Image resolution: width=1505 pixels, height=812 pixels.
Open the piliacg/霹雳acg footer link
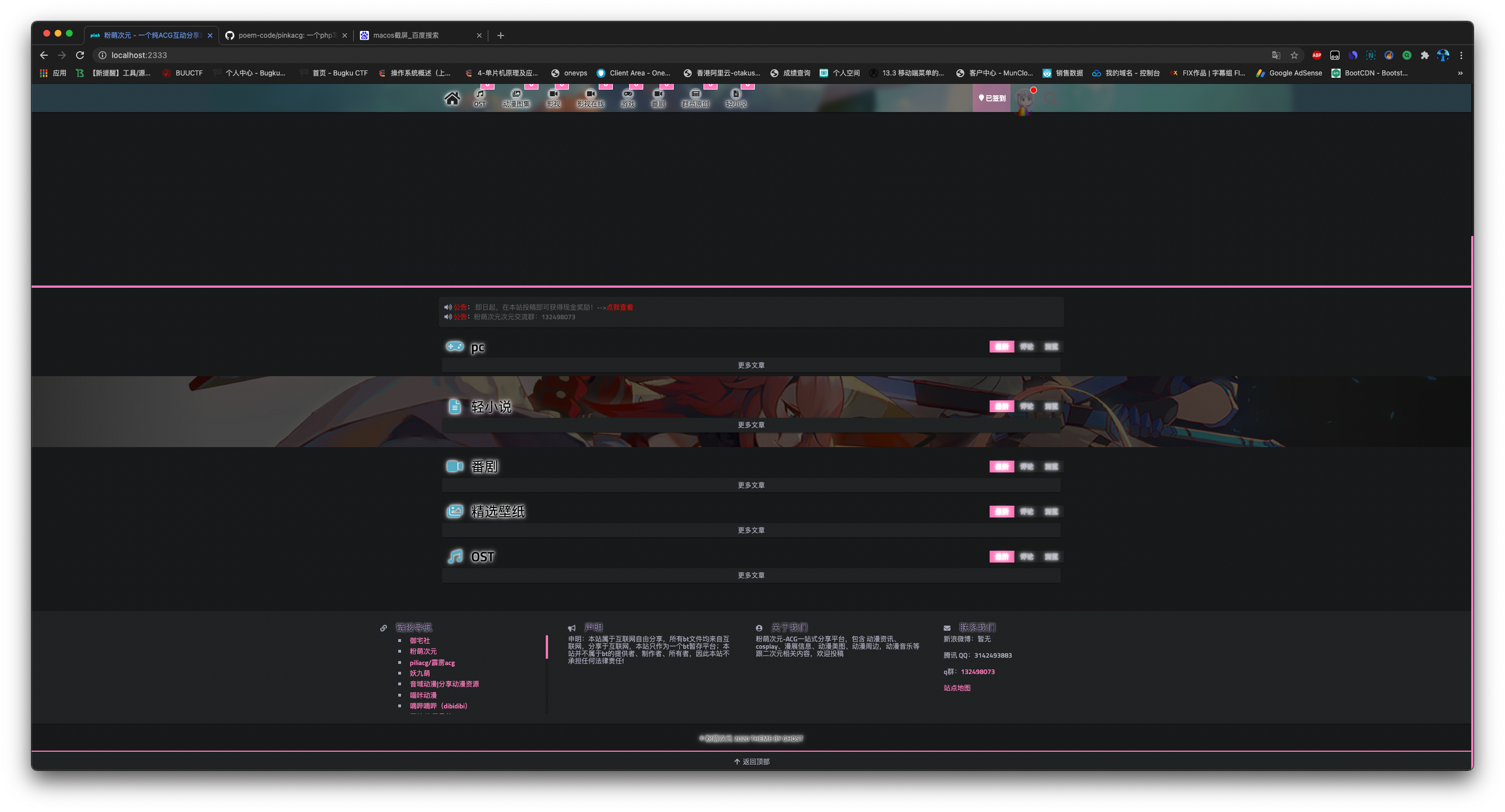click(x=432, y=662)
